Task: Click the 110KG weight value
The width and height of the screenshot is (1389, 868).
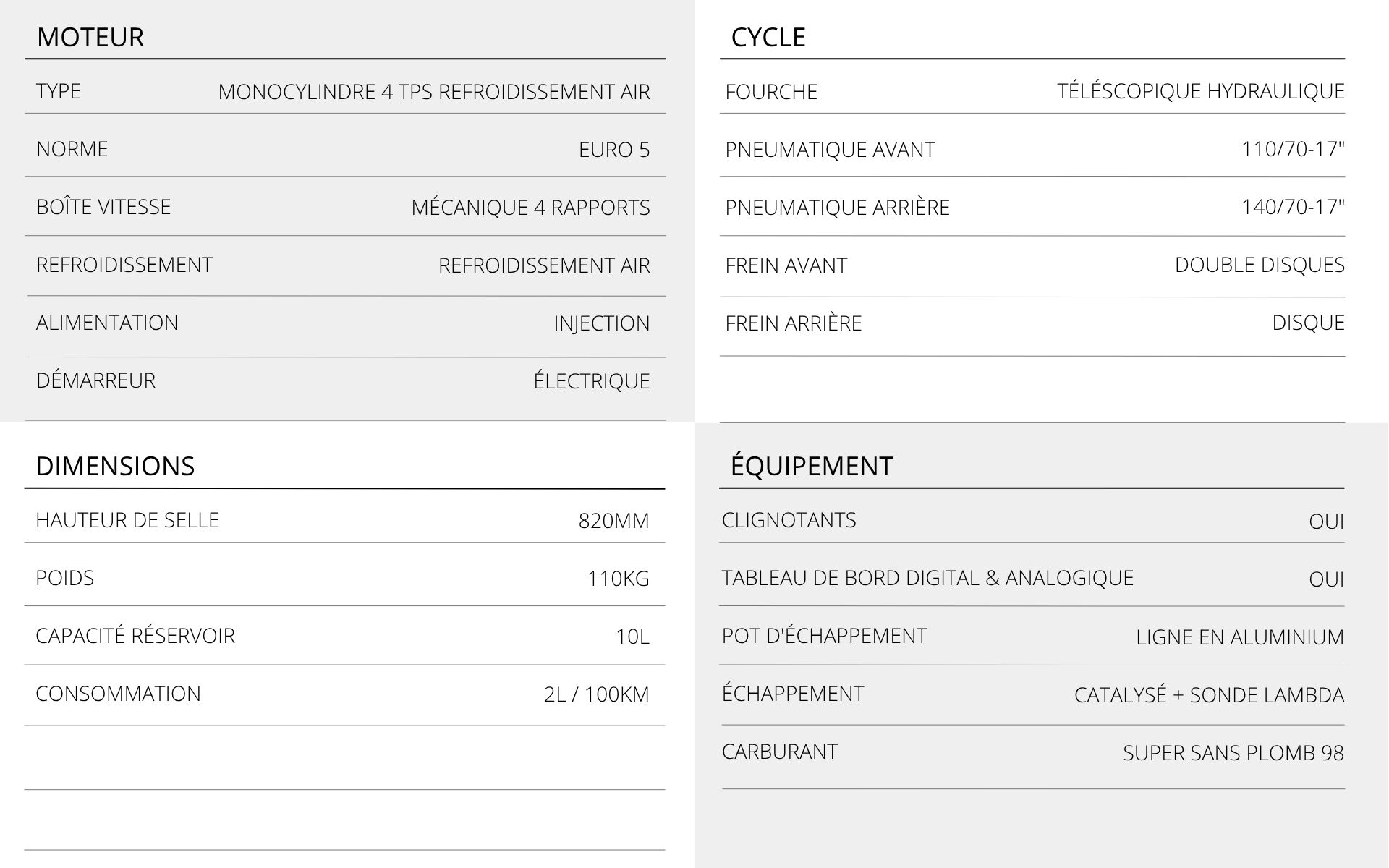Action: pos(618,579)
